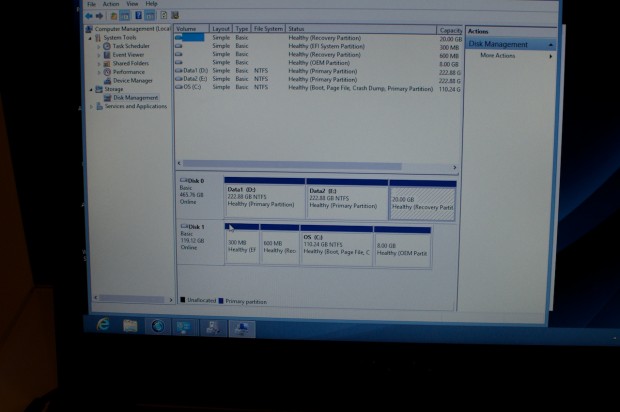Click More Actions in the Actions pane
Screen dimensions: 620x412
(497, 55)
